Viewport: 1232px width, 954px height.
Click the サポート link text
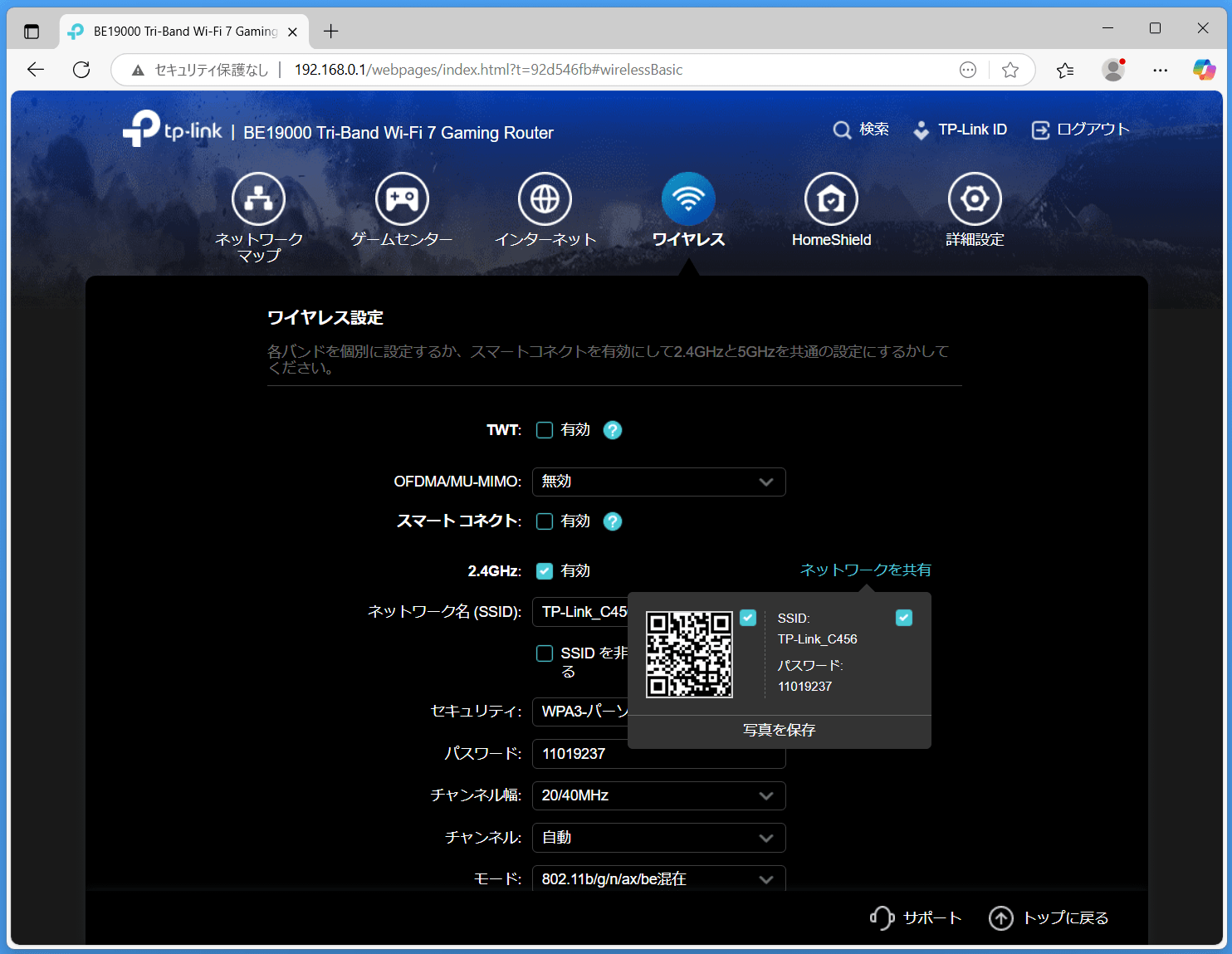(x=932, y=917)
